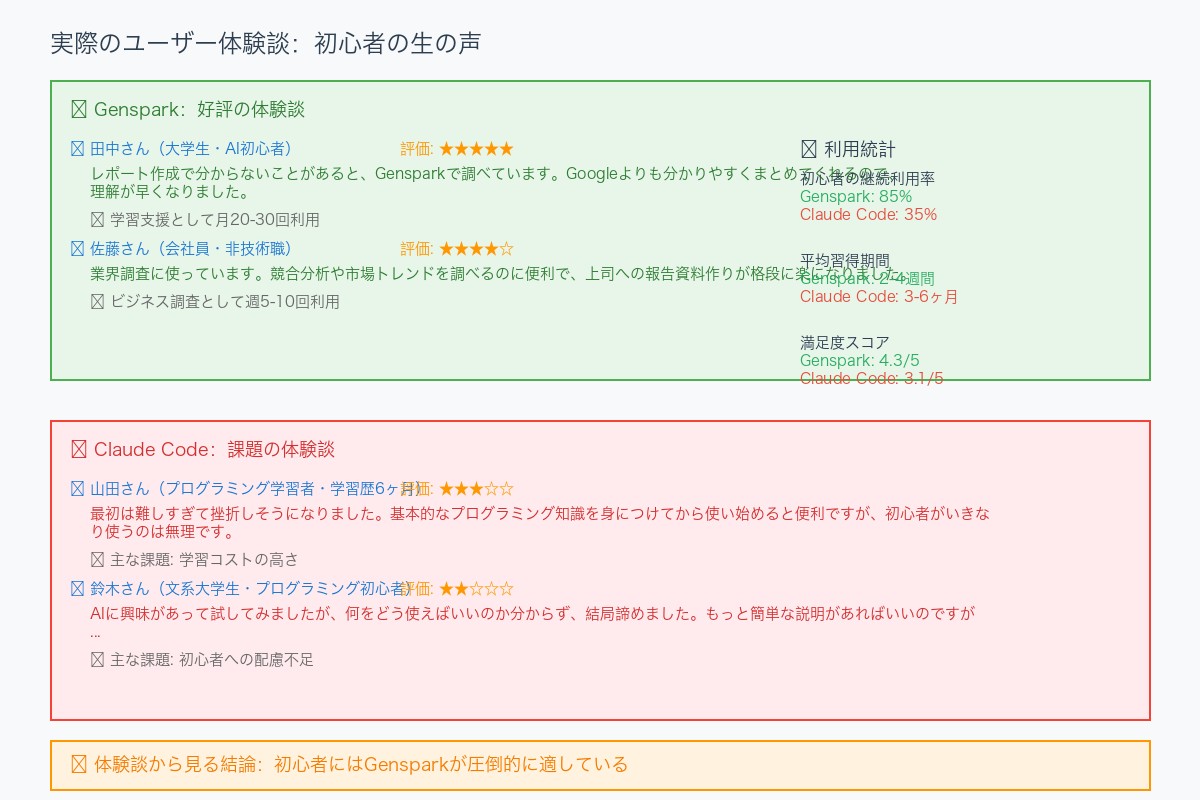The height and width of the screenshot is (800, 1200).
Task: Click the label "平均習得期間"
Action: tap(845, 260)
